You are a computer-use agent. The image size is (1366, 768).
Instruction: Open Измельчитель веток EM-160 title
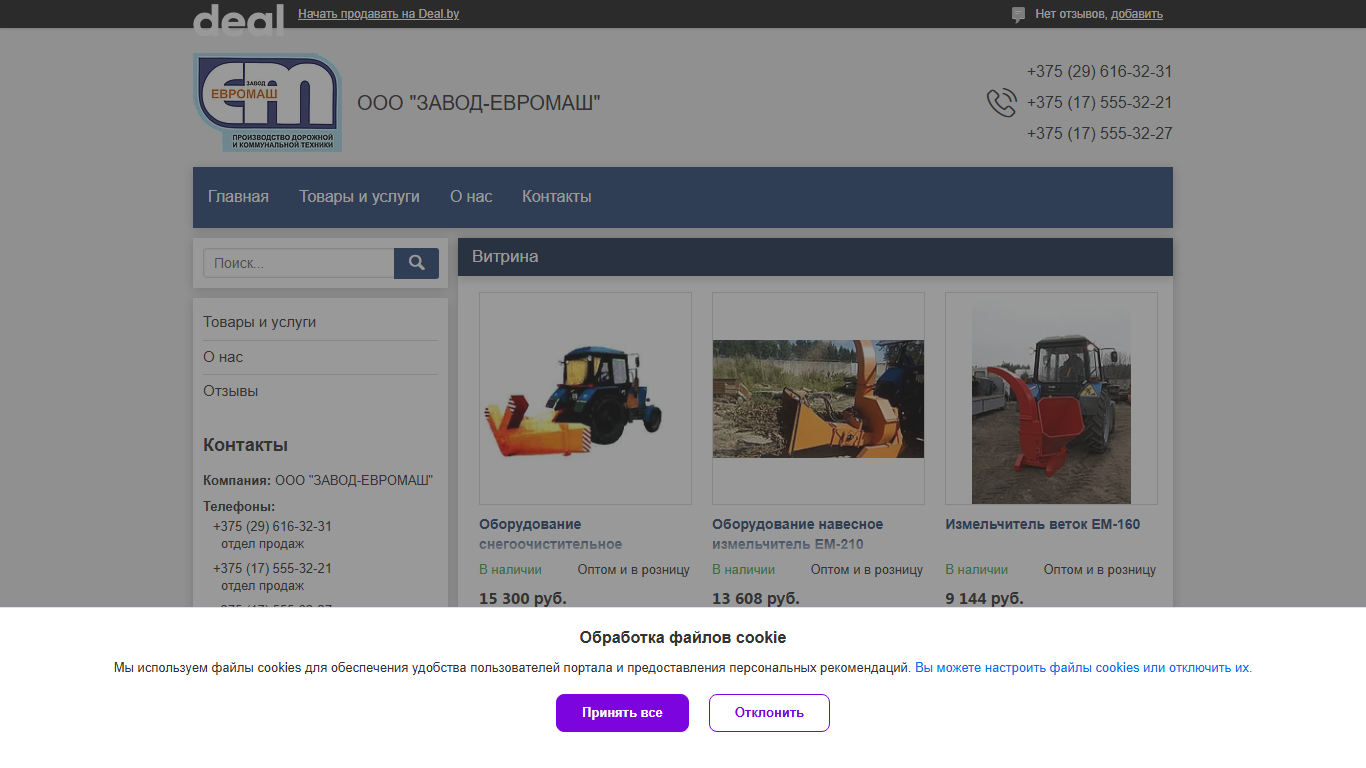[x=1043, y=524]
